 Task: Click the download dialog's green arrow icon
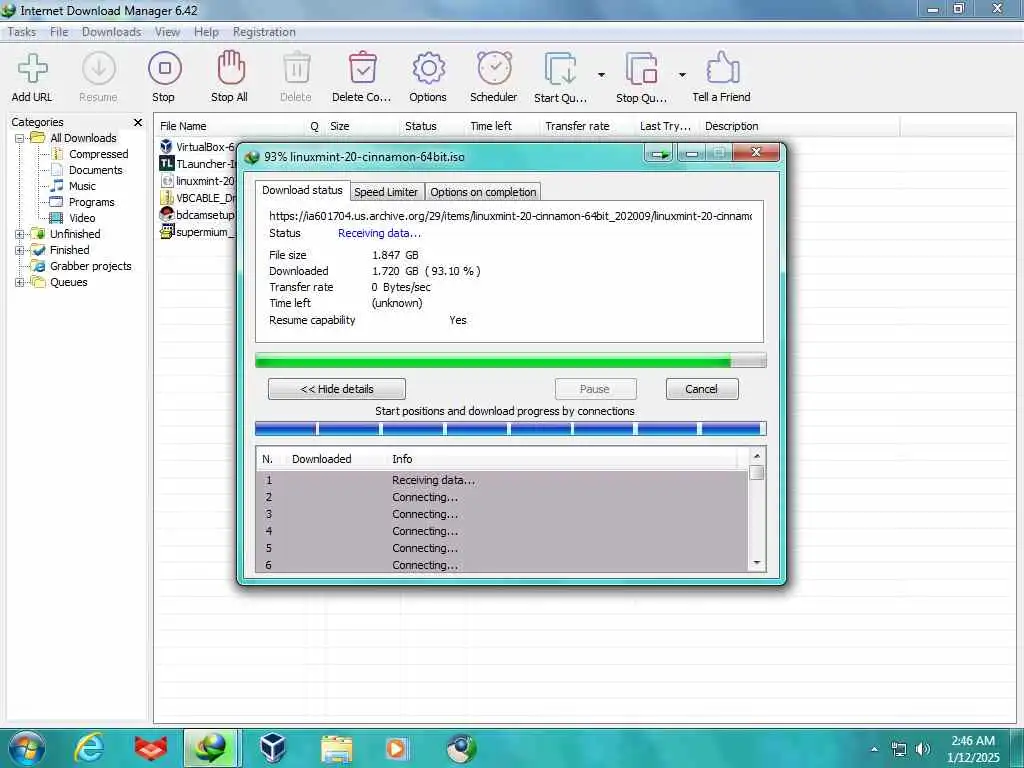[659, 154]
